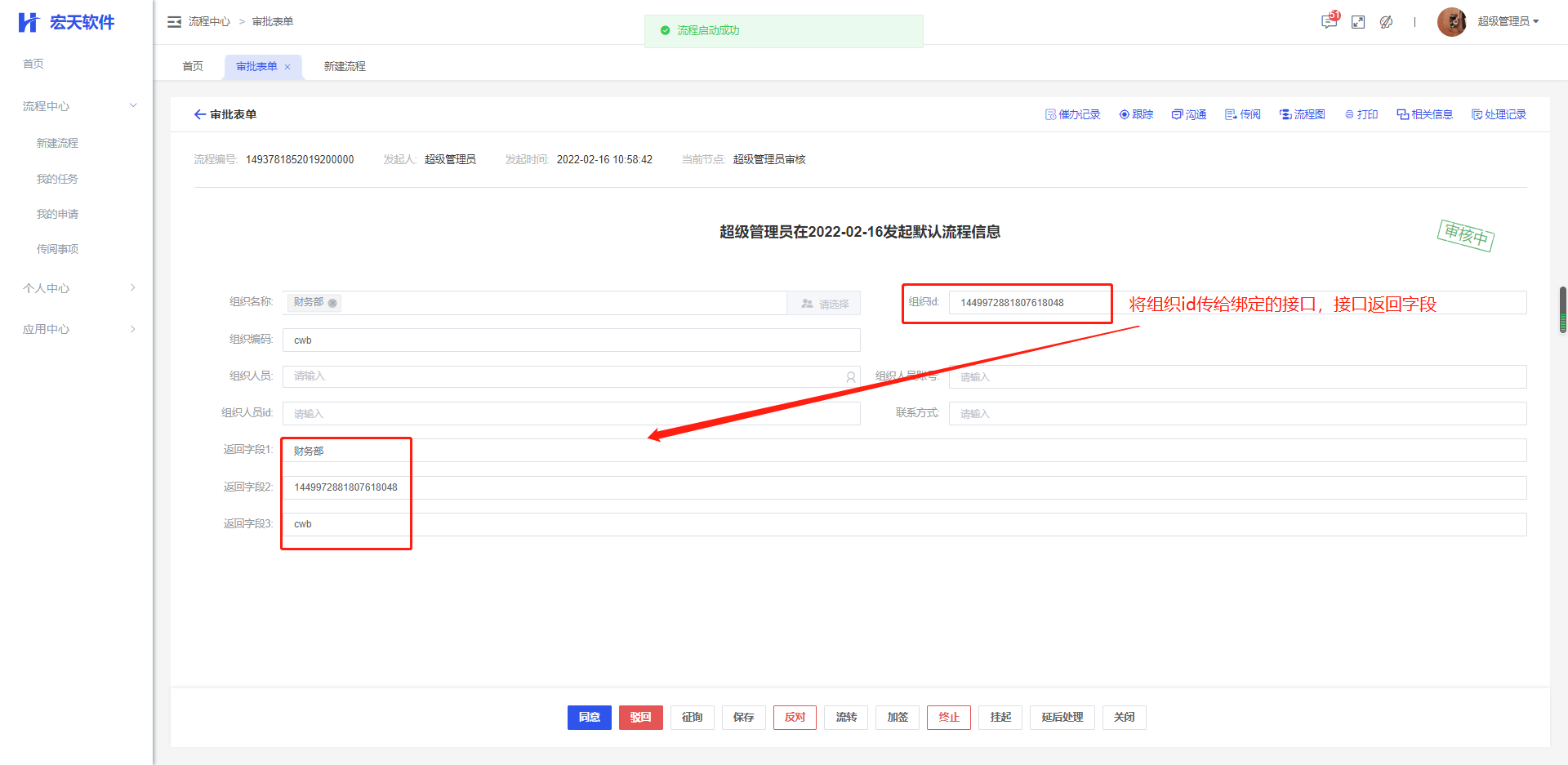Viewport: 1568px width, 765px height.
Task: Click the 反对 oppose button
Action: point(795,718)
